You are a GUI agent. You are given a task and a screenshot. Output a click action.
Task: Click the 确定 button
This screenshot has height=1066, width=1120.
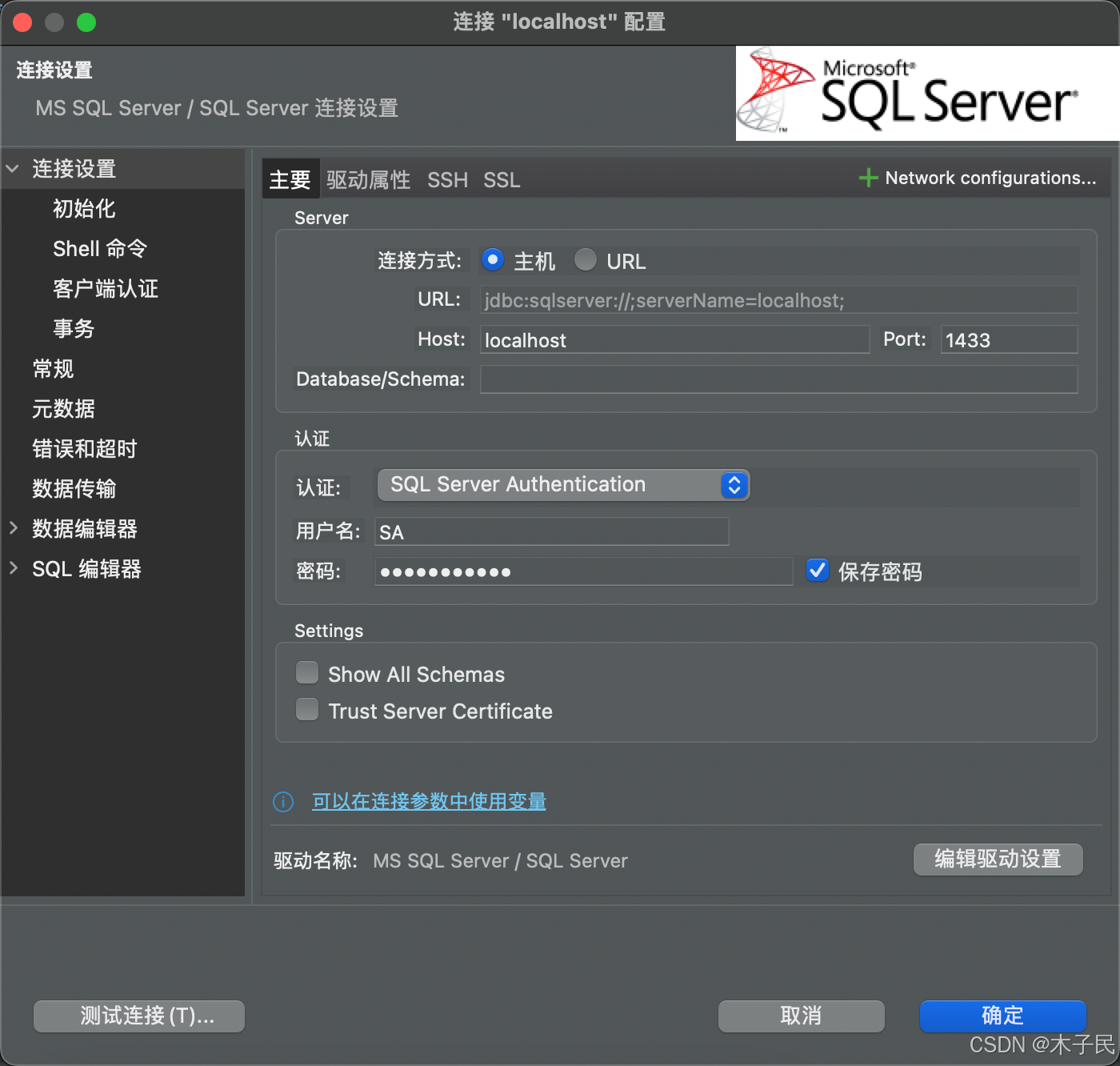[x=1003, y=1016]
